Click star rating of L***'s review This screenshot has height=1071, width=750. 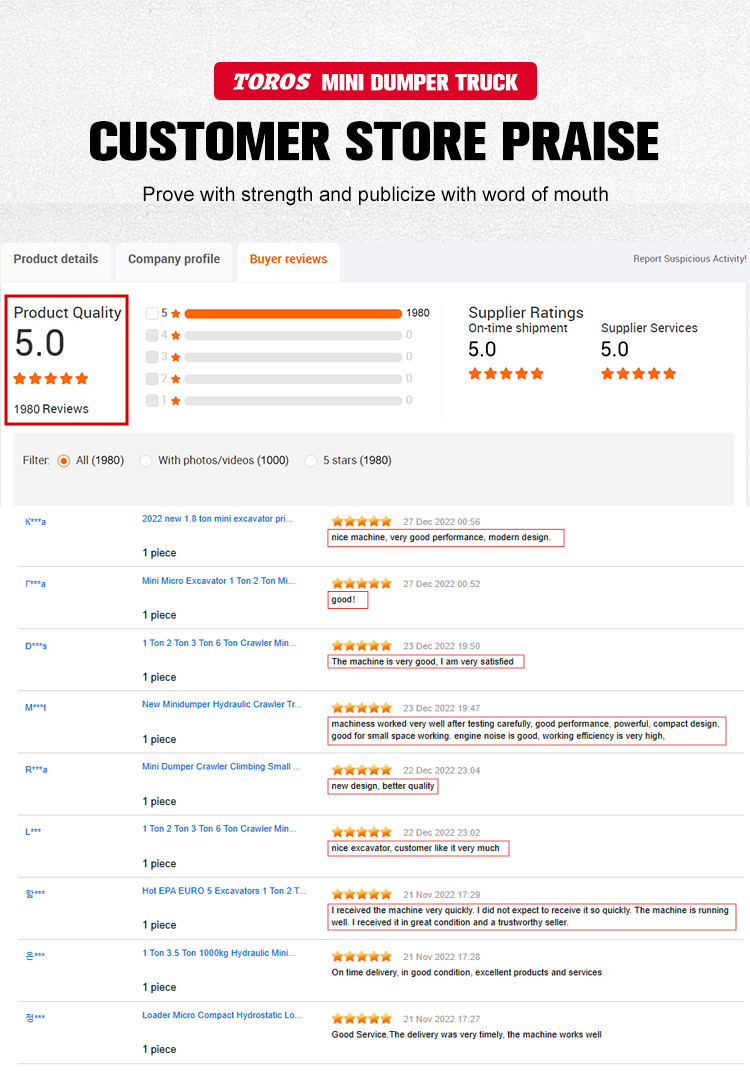362,832
